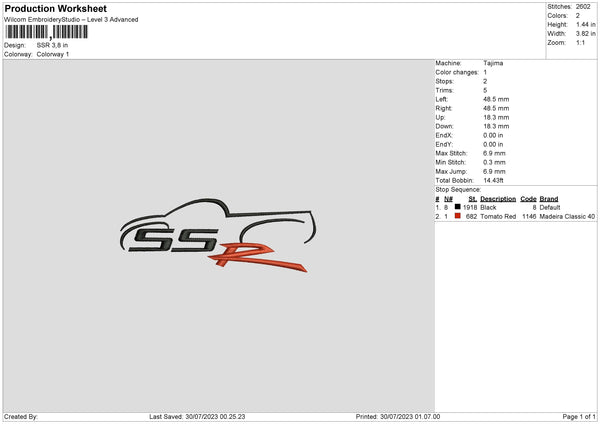Click the Colors value 2
Image resolution: width=600 pixels, height=424 pixels.
578,16
